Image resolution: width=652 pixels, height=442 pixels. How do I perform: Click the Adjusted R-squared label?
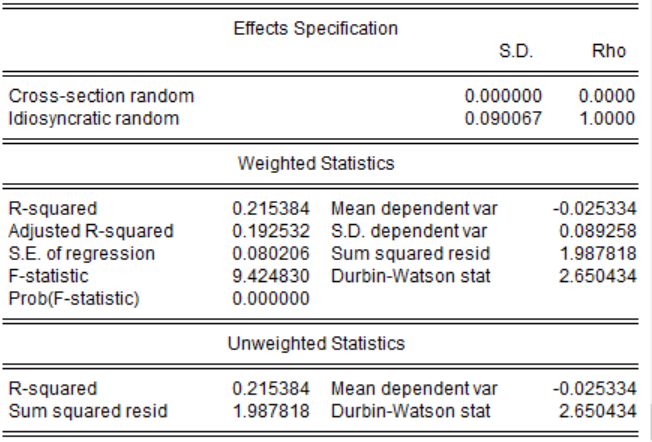[90, 231]
